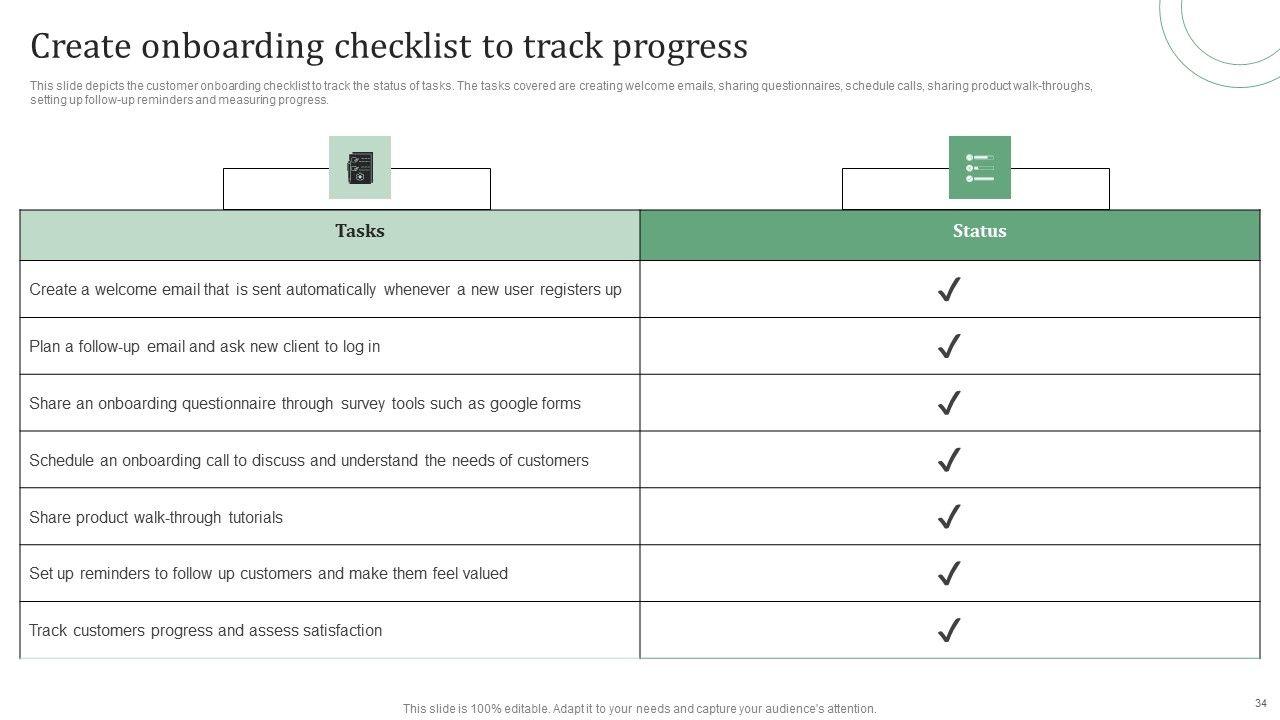Select the 'Share an onboarding questionnaire' row text

pyautogui.click(x=305, y=404)
